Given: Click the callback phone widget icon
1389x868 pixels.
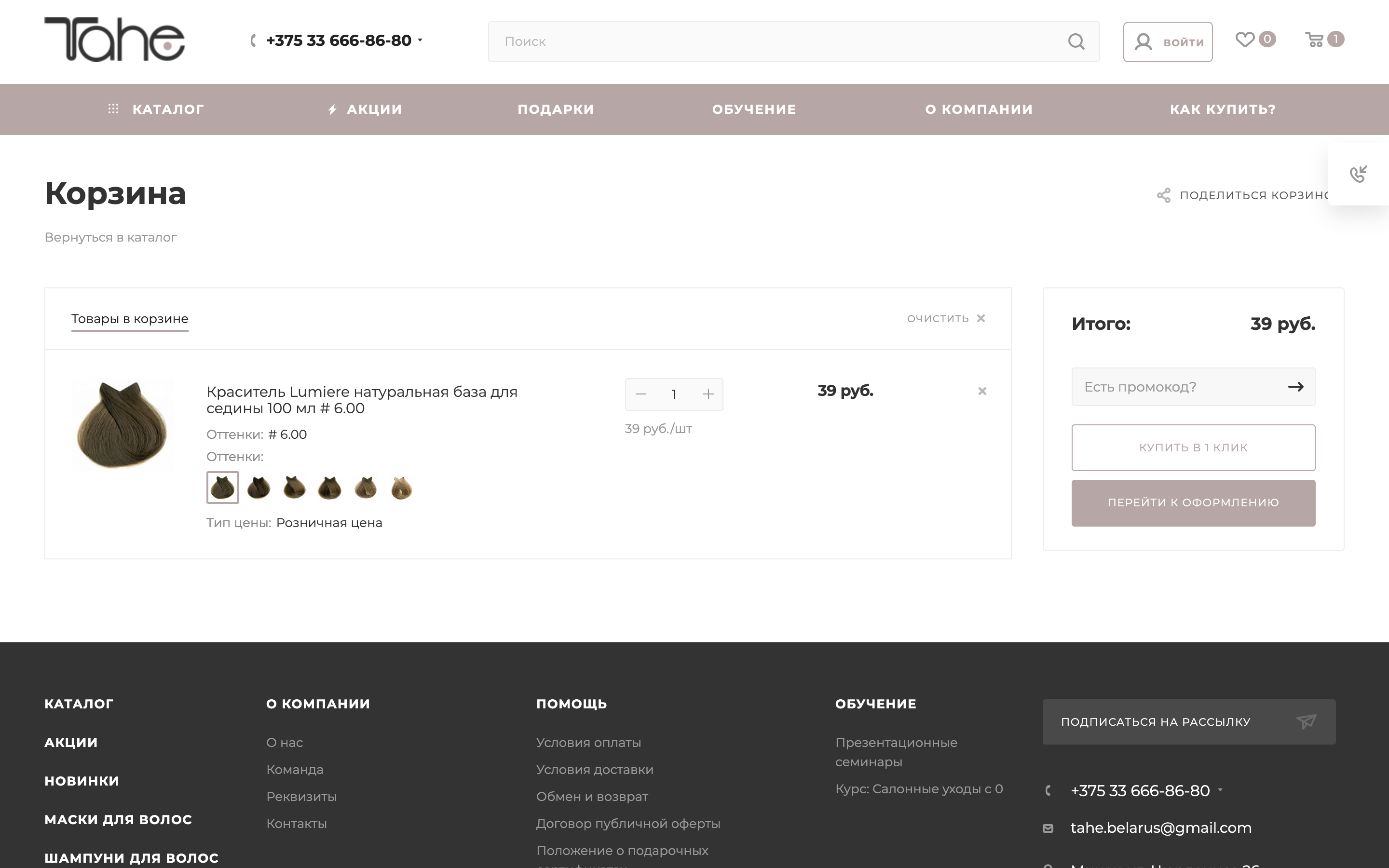Looking at the screenshot, I should click(x=1358, y=174).
